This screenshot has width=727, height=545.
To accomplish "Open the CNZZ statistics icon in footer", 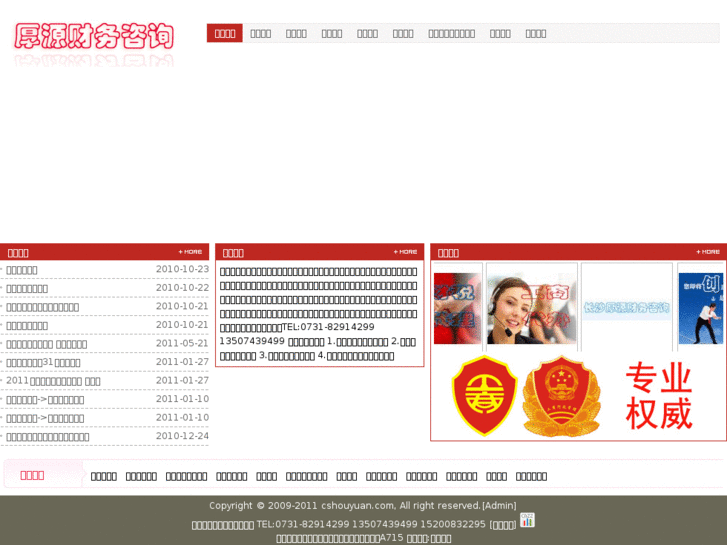I will coord(527,520).
